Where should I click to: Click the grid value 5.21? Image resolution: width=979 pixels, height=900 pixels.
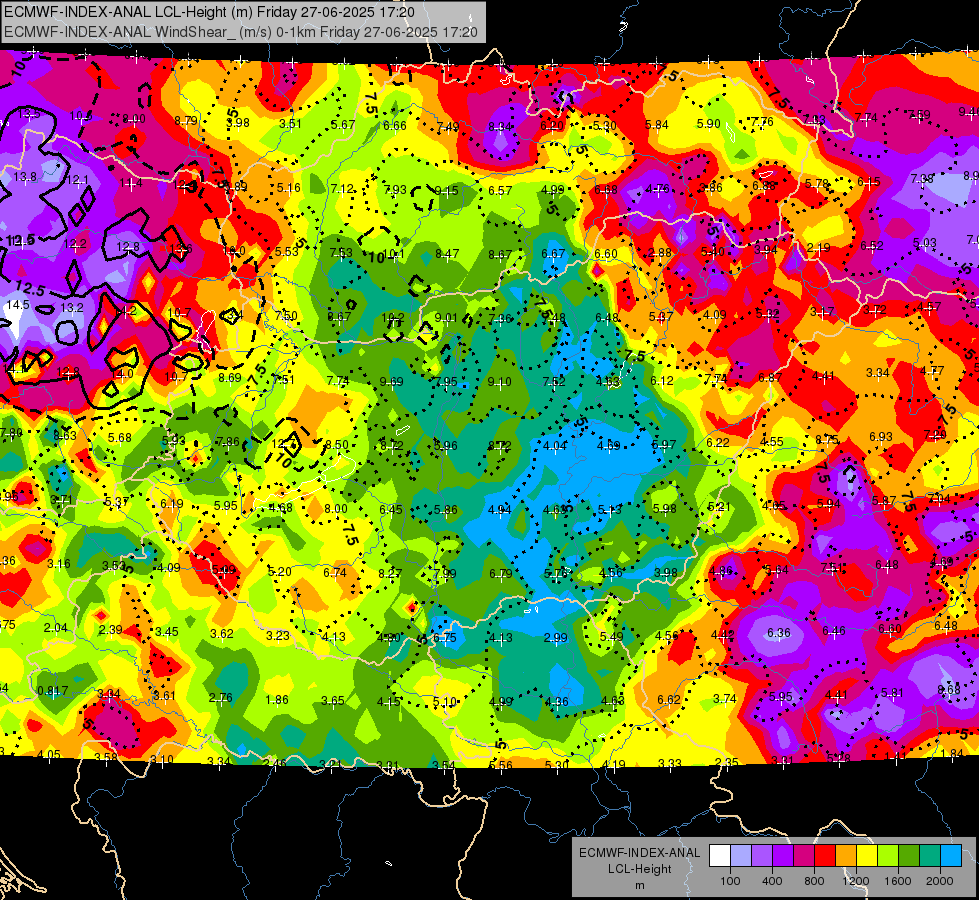719,507
